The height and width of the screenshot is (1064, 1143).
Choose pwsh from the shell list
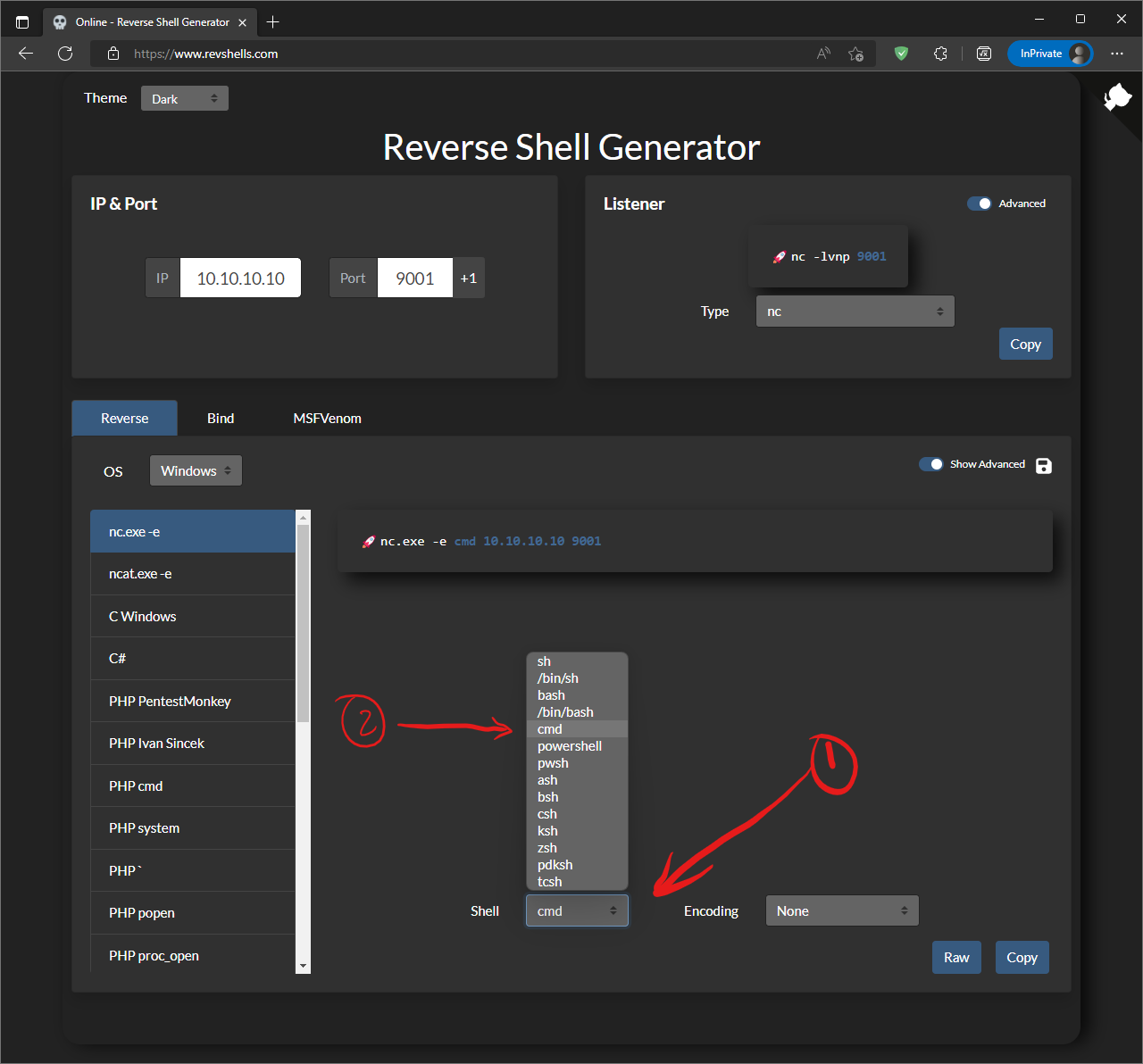[x=577, y=763]
